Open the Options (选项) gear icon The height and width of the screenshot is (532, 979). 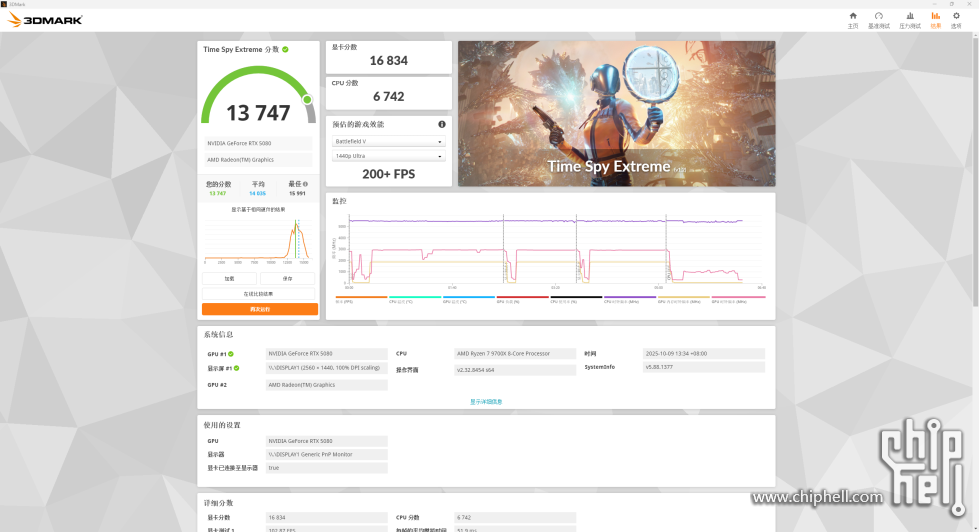956,19
